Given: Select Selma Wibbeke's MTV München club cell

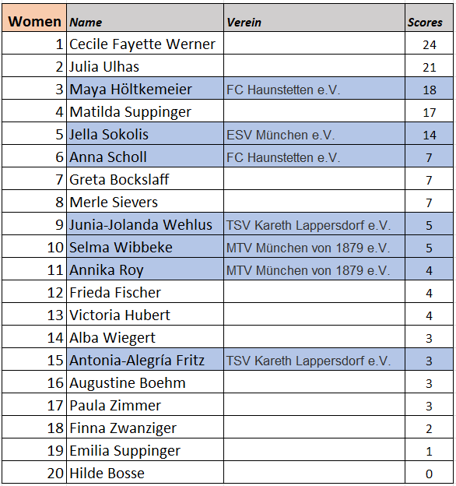Looking at the screenshot, I should click(314, 247).
